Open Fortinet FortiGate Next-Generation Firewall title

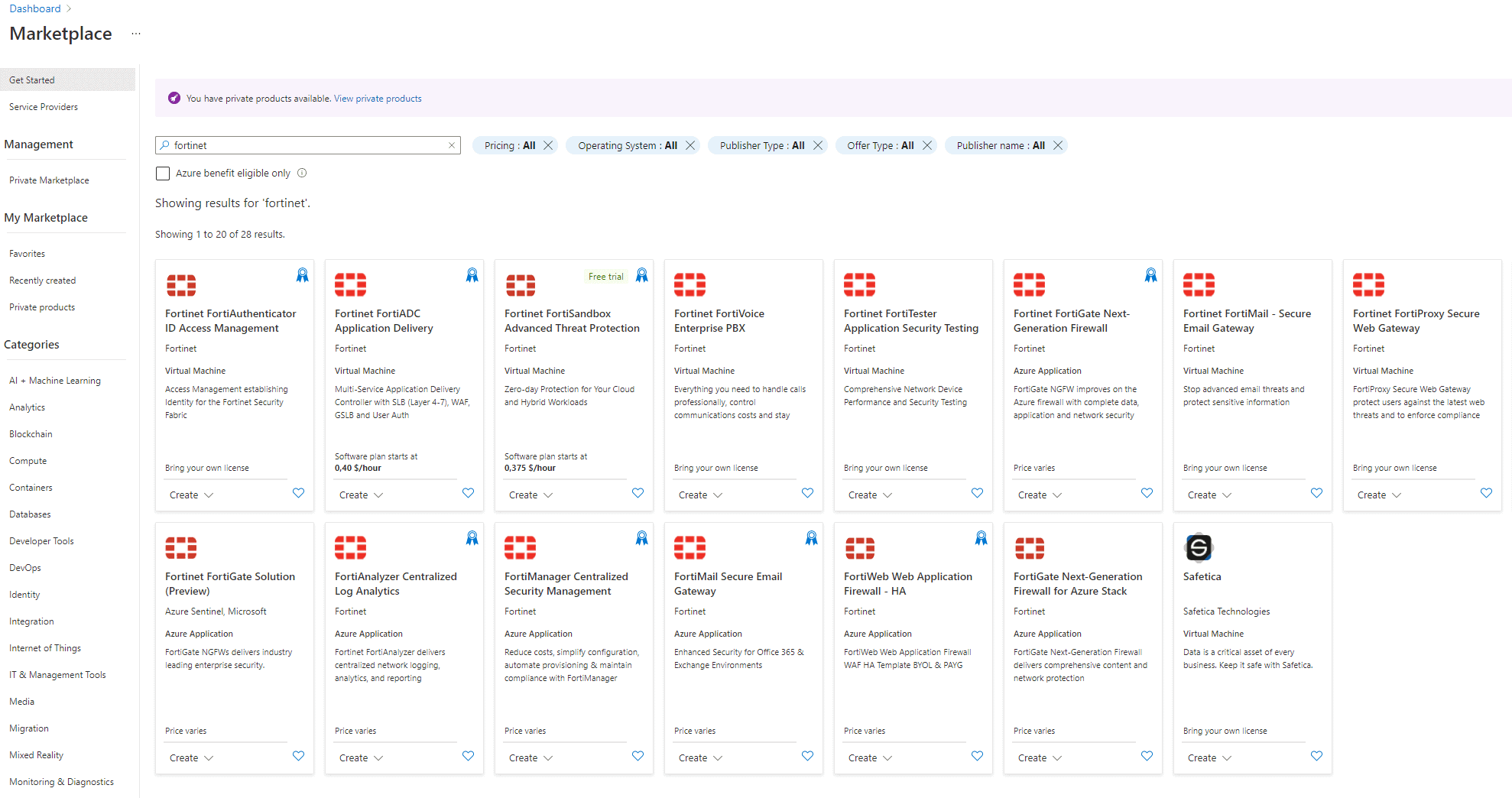tap(1071, 321)
